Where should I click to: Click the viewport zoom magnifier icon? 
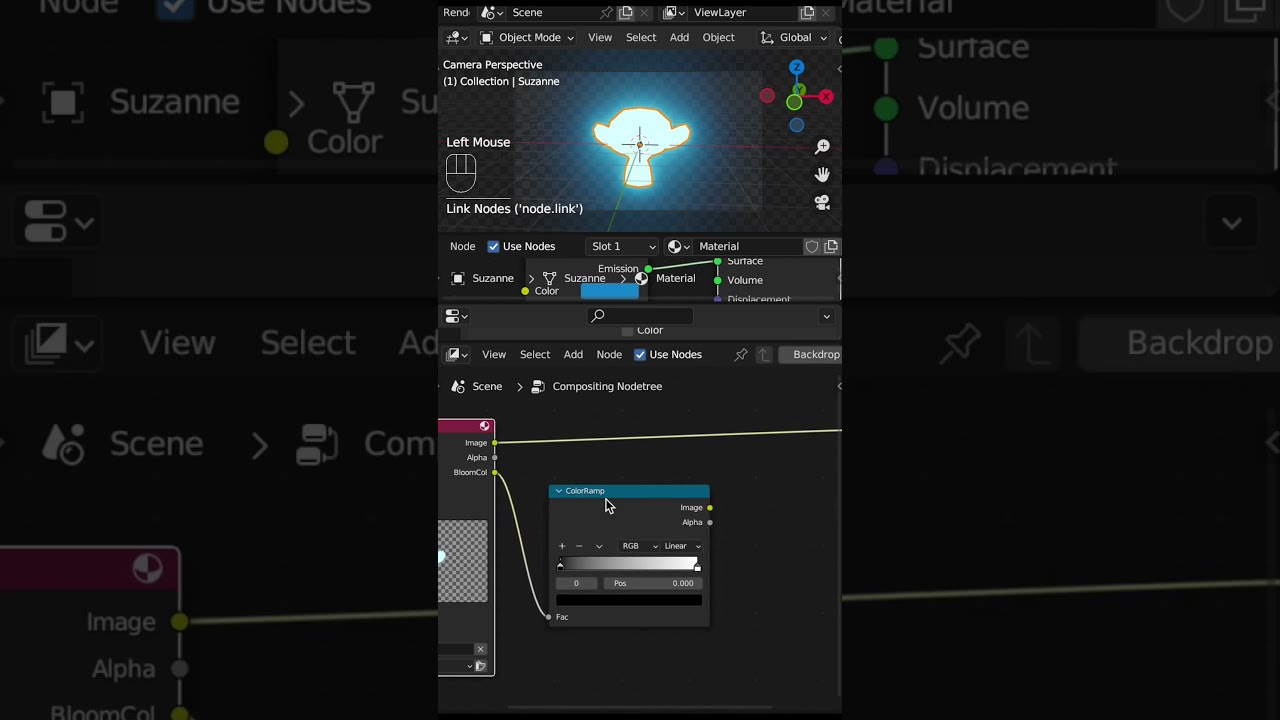[822, 147]
